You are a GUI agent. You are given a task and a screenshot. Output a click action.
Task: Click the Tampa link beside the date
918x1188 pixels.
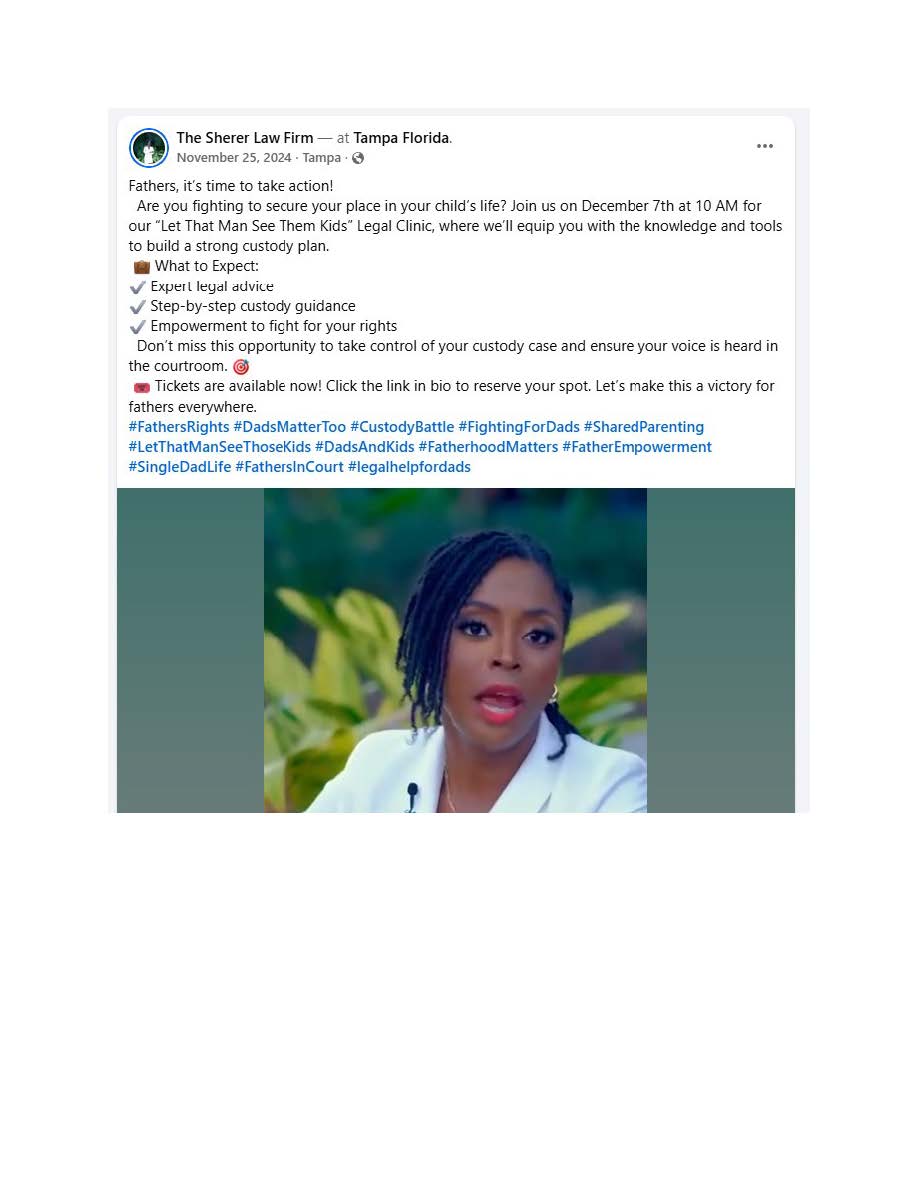point(321,158)
